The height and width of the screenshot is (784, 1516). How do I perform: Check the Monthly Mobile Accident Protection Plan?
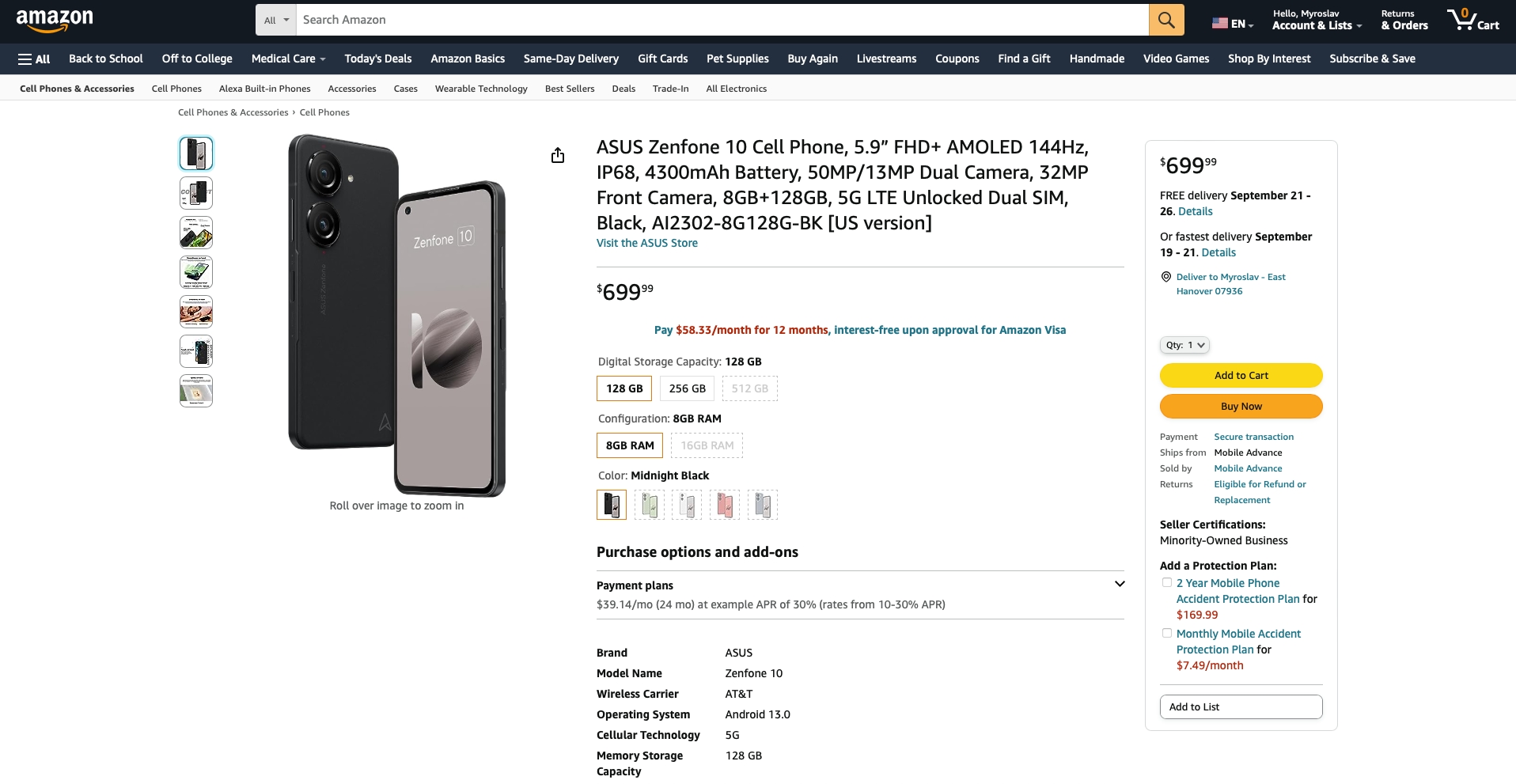(1166, 633)
